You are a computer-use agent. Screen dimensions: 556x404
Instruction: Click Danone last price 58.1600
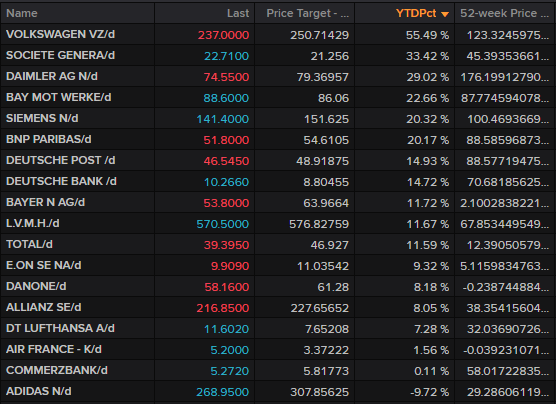(x=227, y=287)
